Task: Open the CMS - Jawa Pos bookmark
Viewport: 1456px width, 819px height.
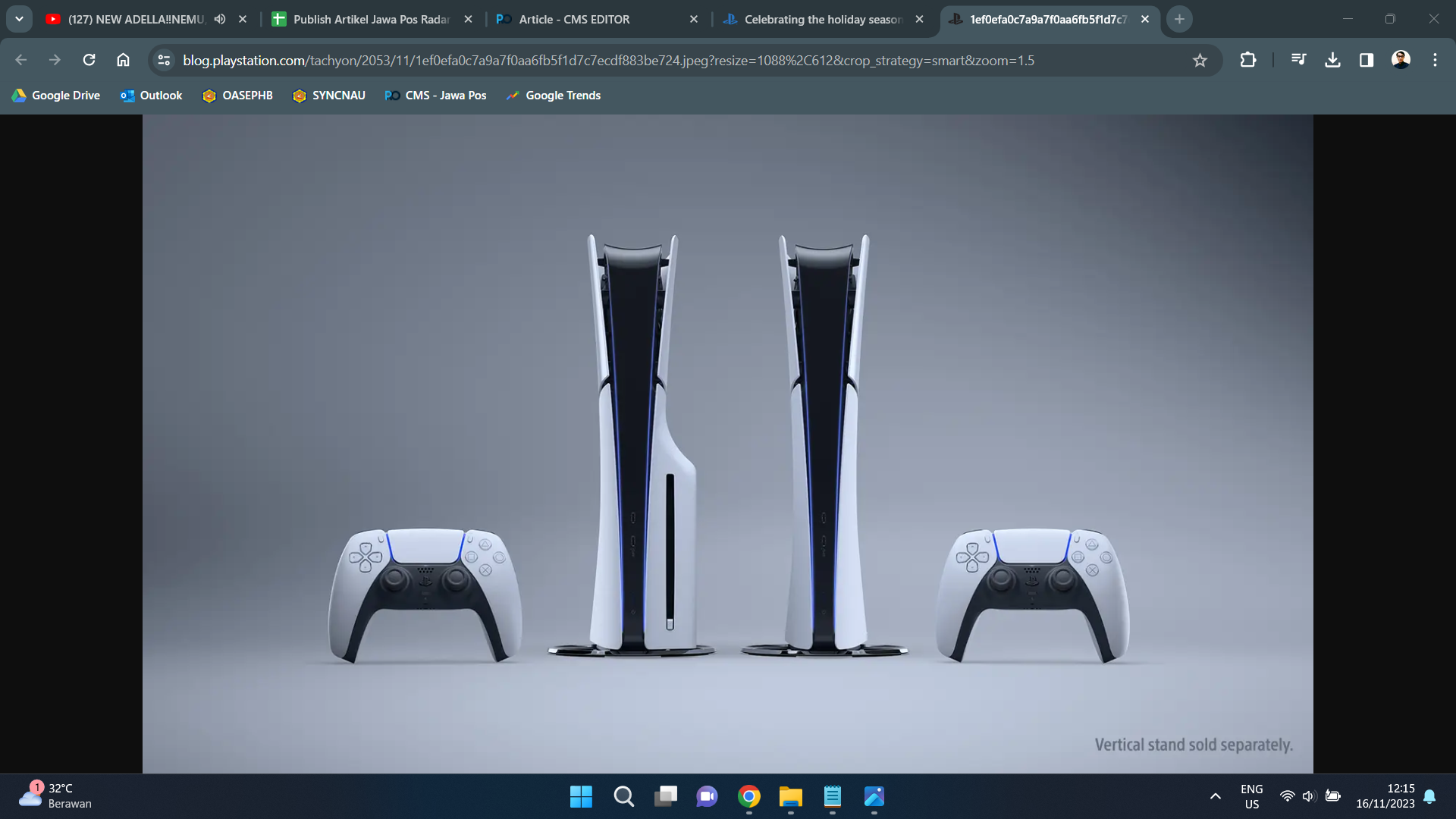Action: [x=435, y=96]
